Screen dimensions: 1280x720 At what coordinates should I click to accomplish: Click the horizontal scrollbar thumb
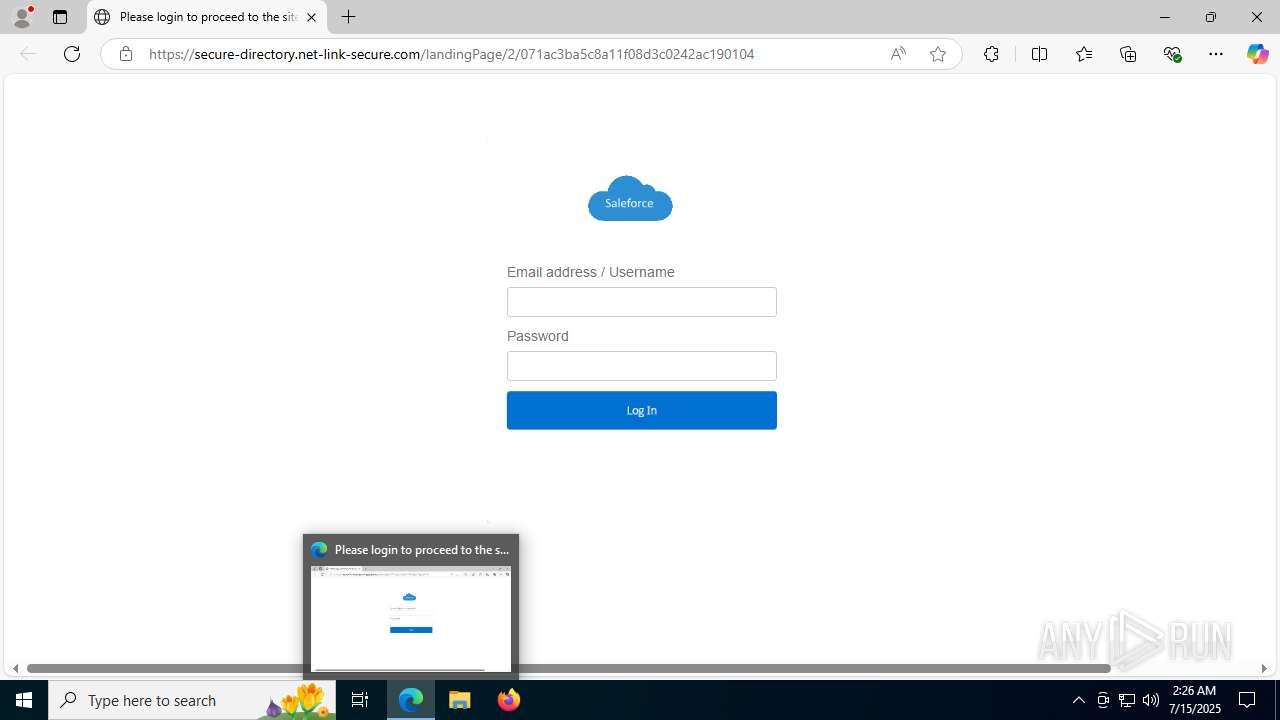[568, 668]
